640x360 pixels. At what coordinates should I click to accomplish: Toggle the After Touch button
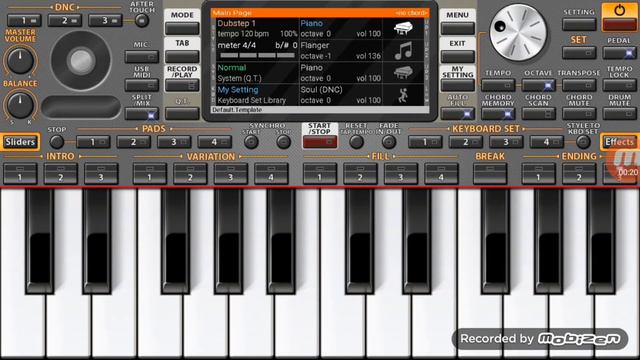(142, 20)
